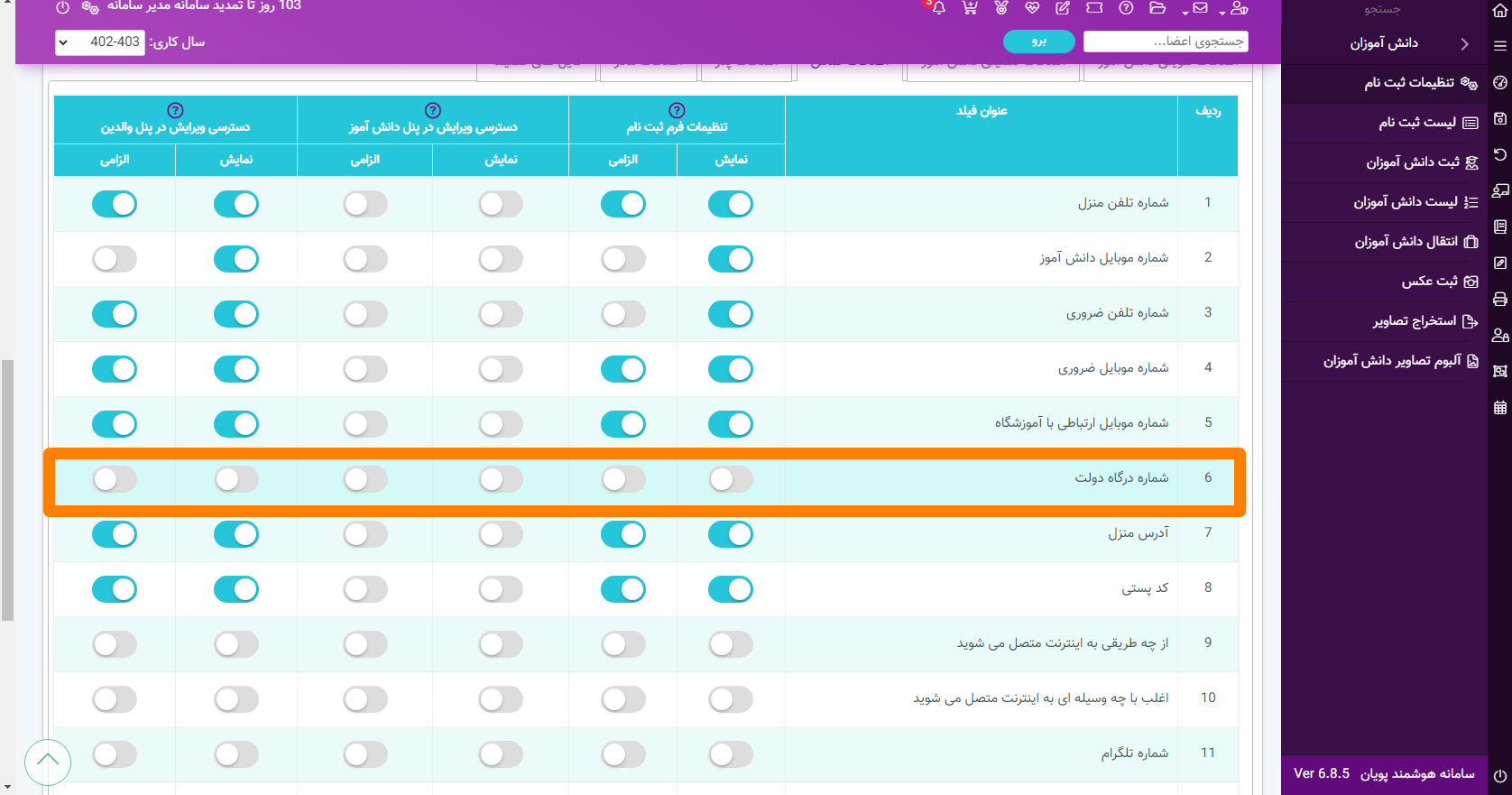Click the scroll-to-top circle button
The image size is (1512, 795).
[x=48, y=762]
